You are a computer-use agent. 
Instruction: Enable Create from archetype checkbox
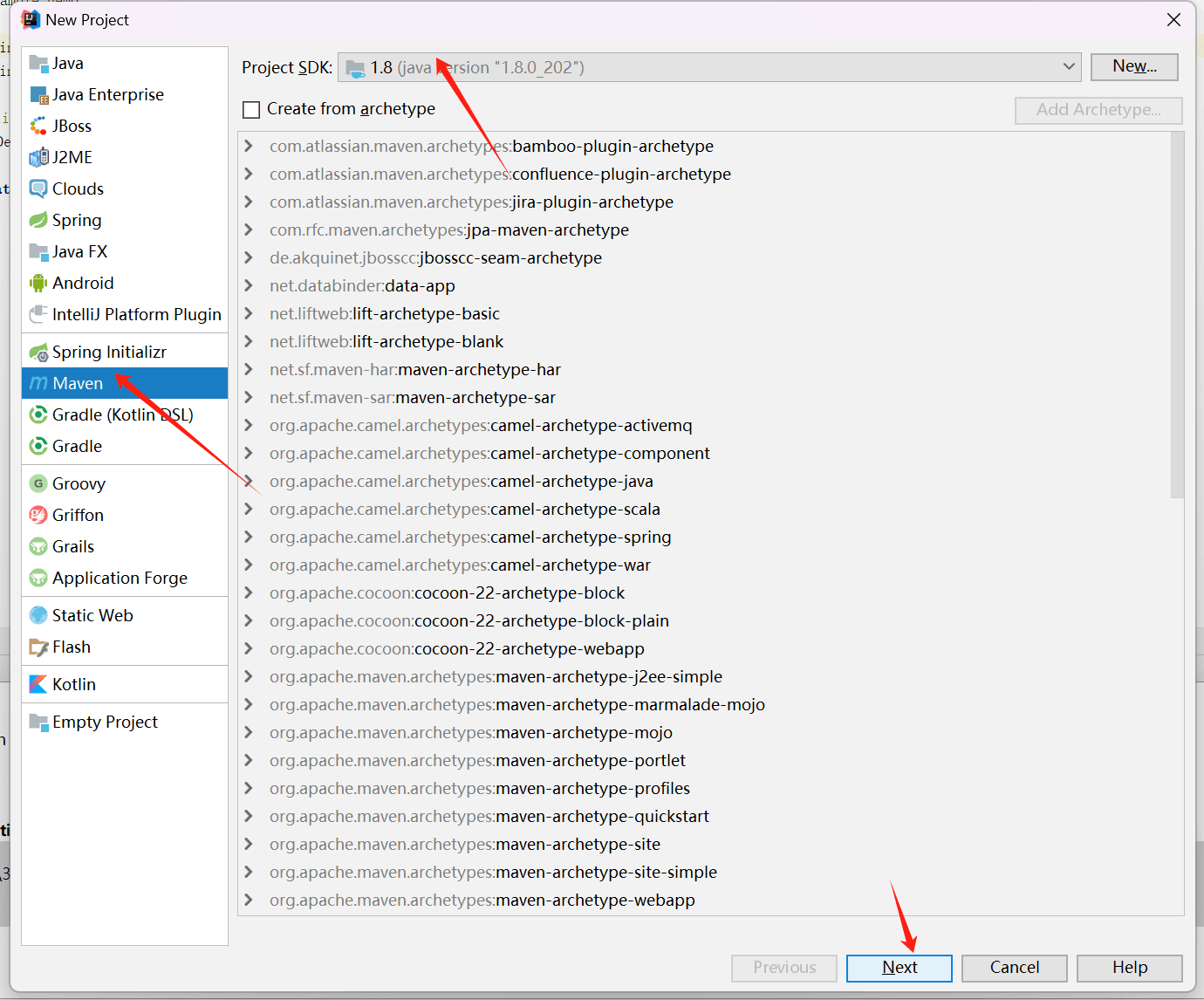(251, 109)
